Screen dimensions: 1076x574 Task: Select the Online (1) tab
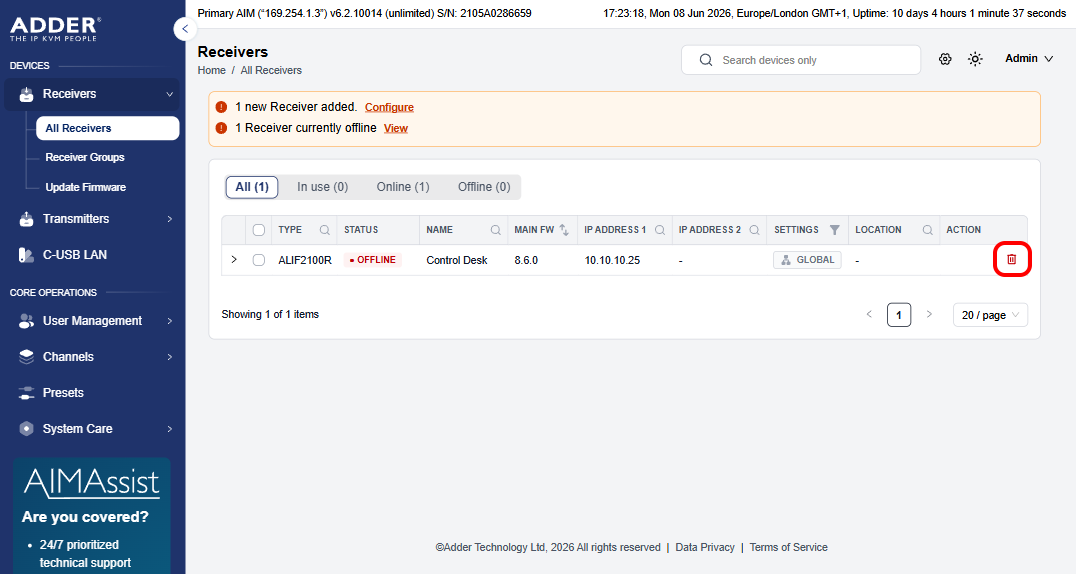coord(403,187)
